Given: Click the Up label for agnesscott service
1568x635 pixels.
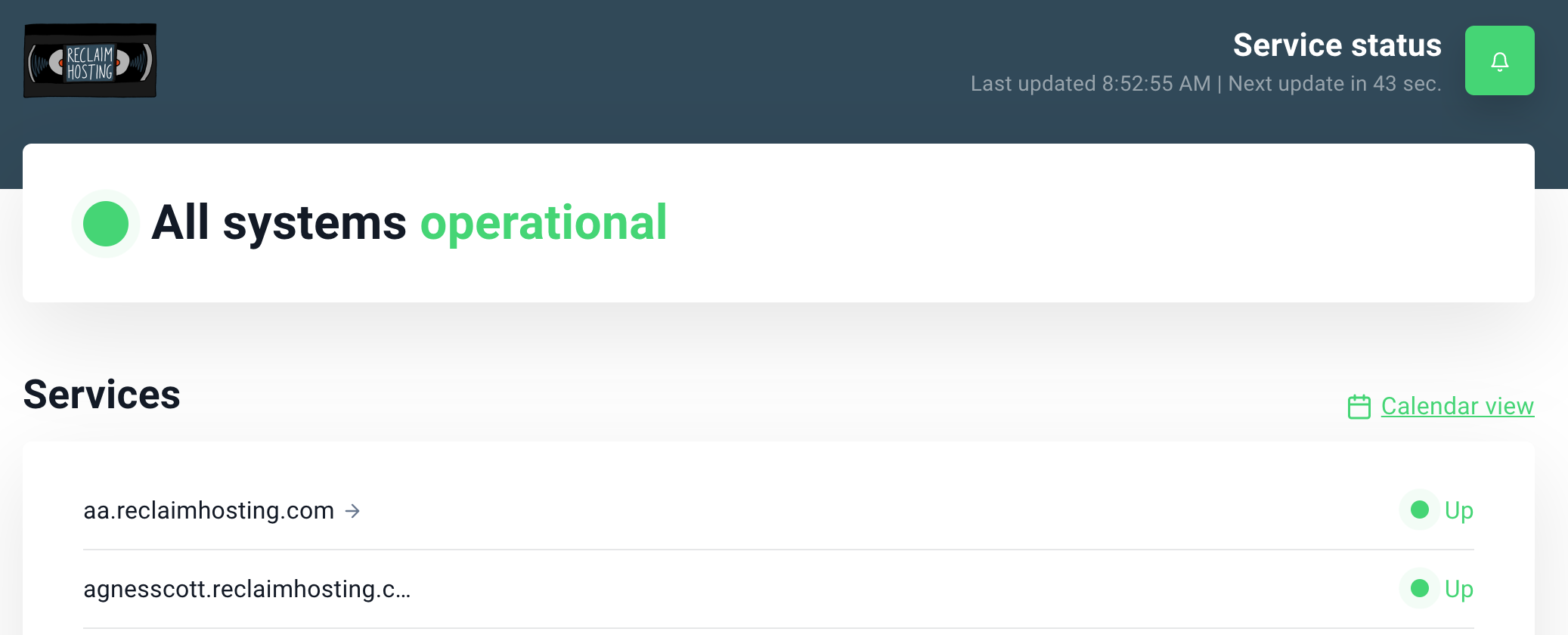Looking at the screenshot, I should (1458, 590).
